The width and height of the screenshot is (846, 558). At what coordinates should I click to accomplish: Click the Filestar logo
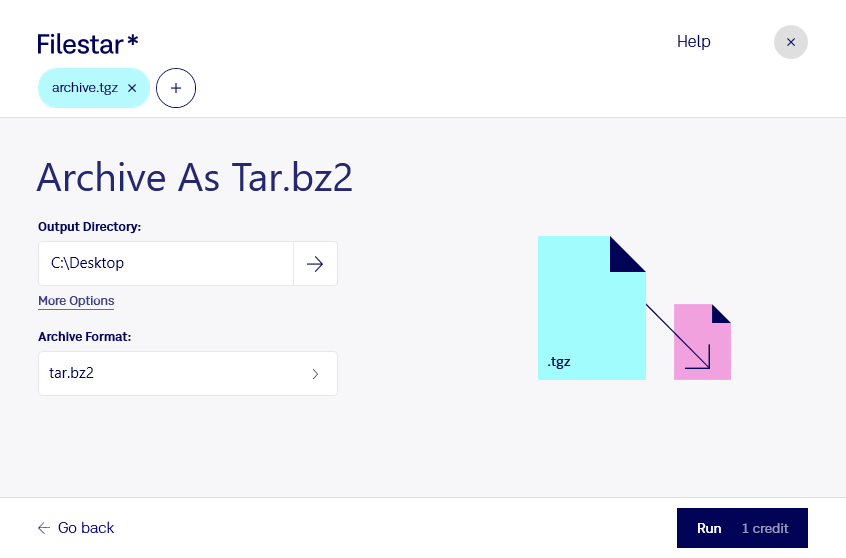coord(87,44)
